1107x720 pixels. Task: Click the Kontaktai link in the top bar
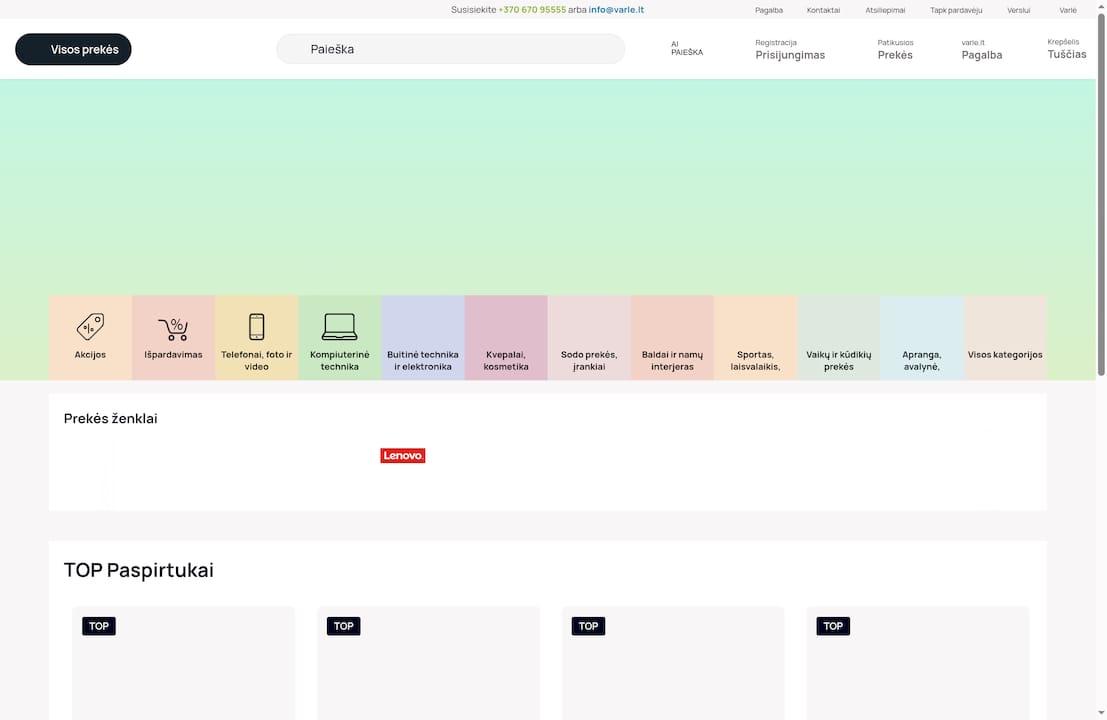pos(823,10)
